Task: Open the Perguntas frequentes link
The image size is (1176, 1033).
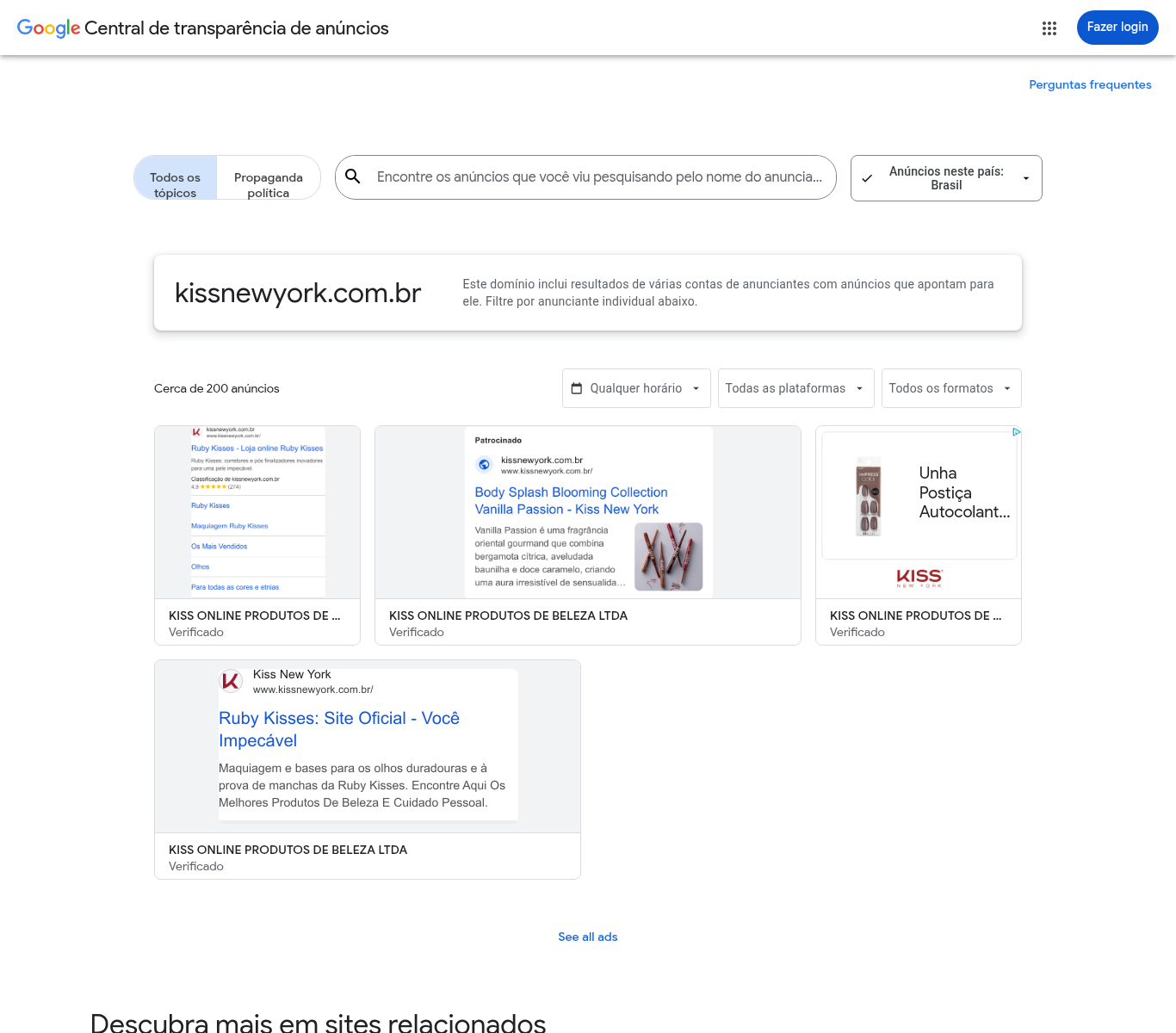Action: coord(1090,84)
